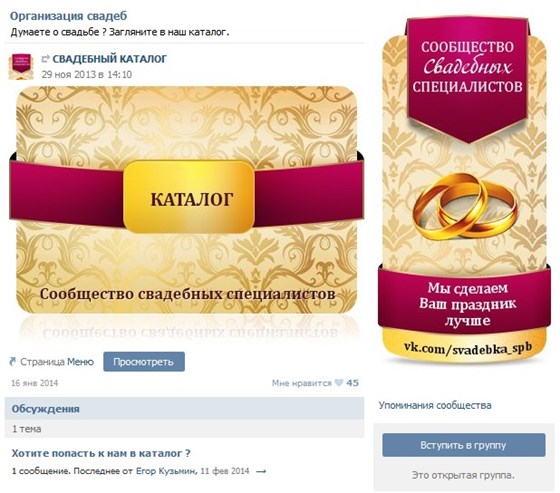The image size is (560, 493).
Task: Click the golden wedding rings image
Action: point(465,206)
